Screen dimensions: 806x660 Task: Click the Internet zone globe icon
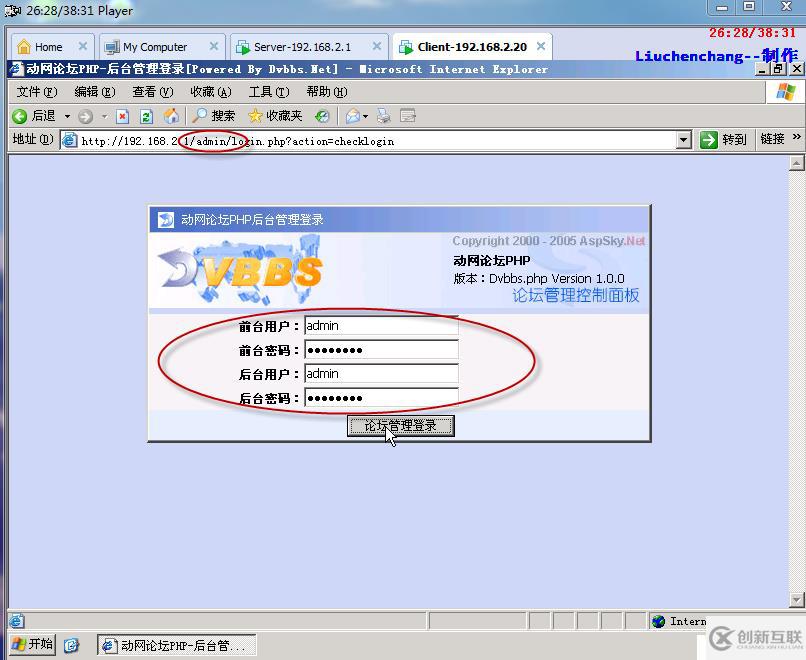click(658, 621)
